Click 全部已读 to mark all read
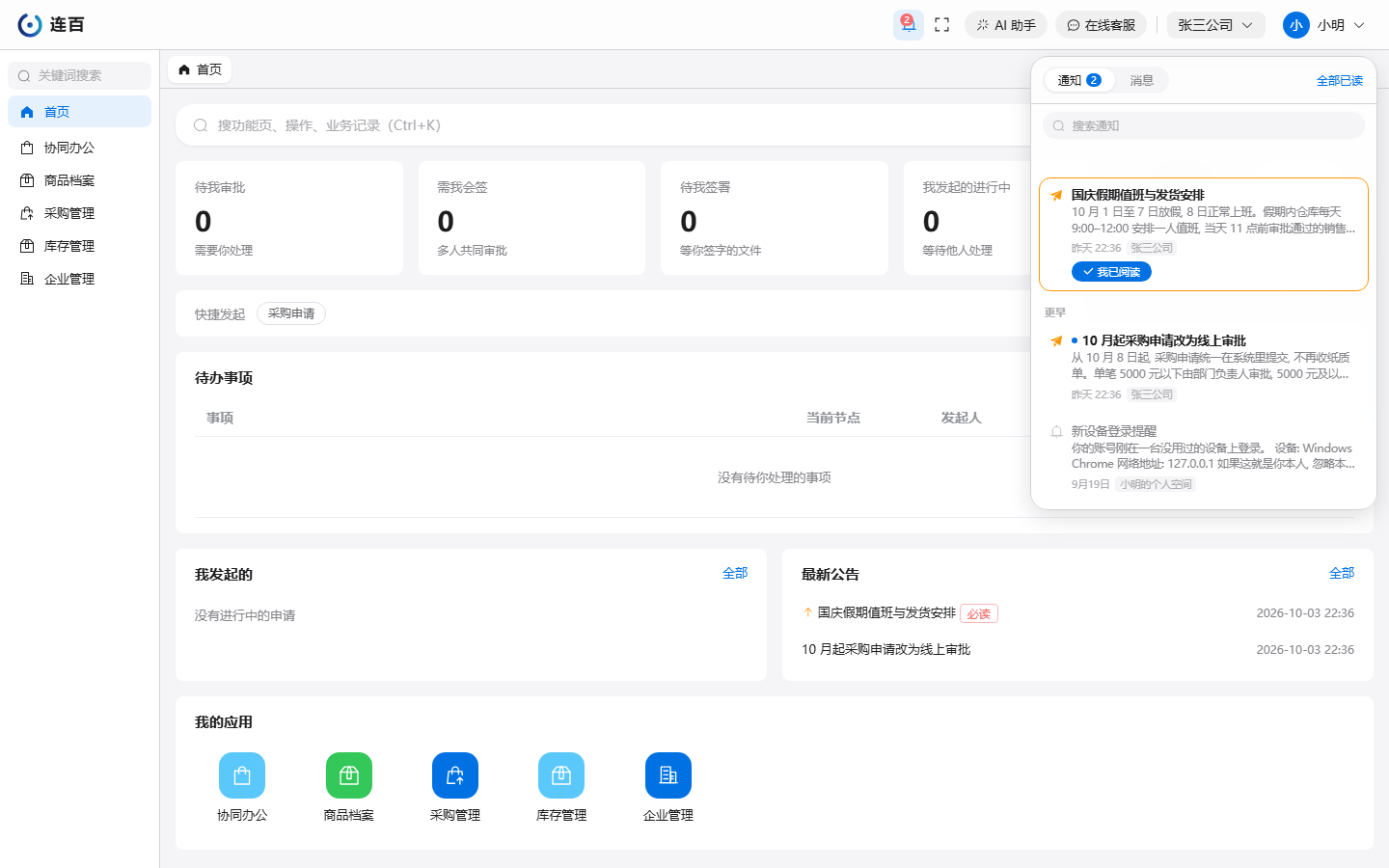Viewport: 1389px width, 868px height. tap(1340, 81)
